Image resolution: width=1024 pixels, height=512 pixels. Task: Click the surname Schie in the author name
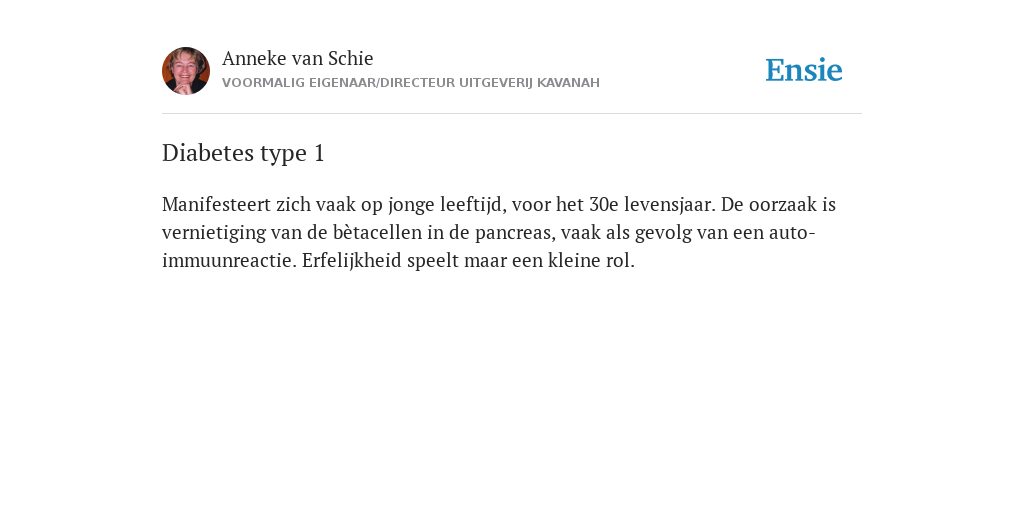(x=351, y=58)
